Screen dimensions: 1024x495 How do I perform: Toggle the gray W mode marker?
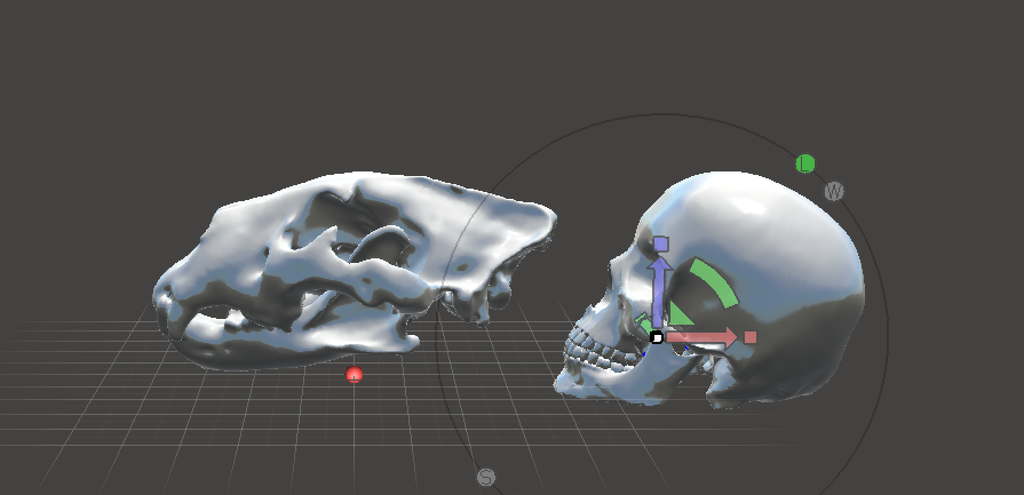834,191
